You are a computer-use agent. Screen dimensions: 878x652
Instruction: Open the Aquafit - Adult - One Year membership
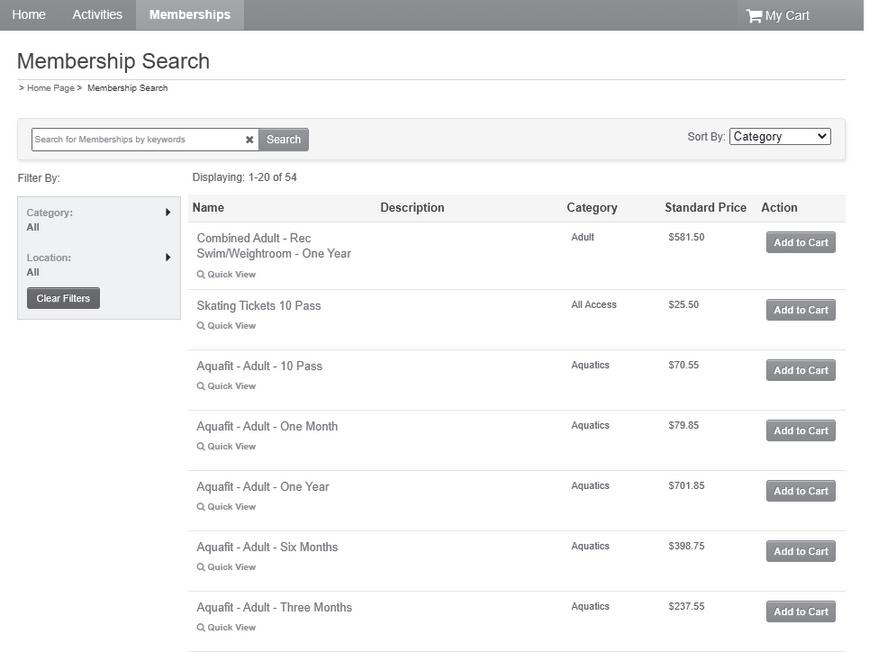coord(262,487)
